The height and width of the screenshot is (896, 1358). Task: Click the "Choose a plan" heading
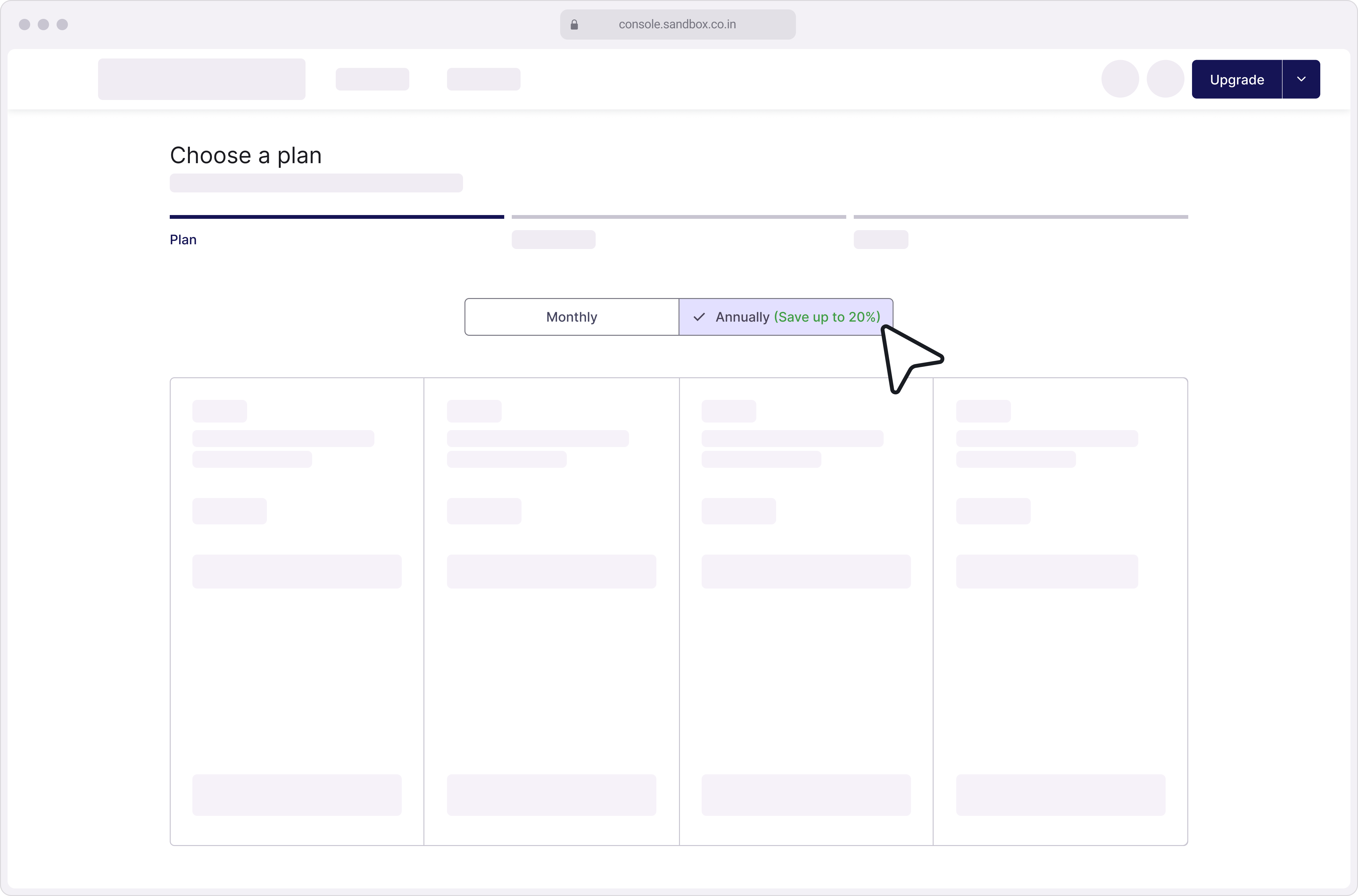246,155
